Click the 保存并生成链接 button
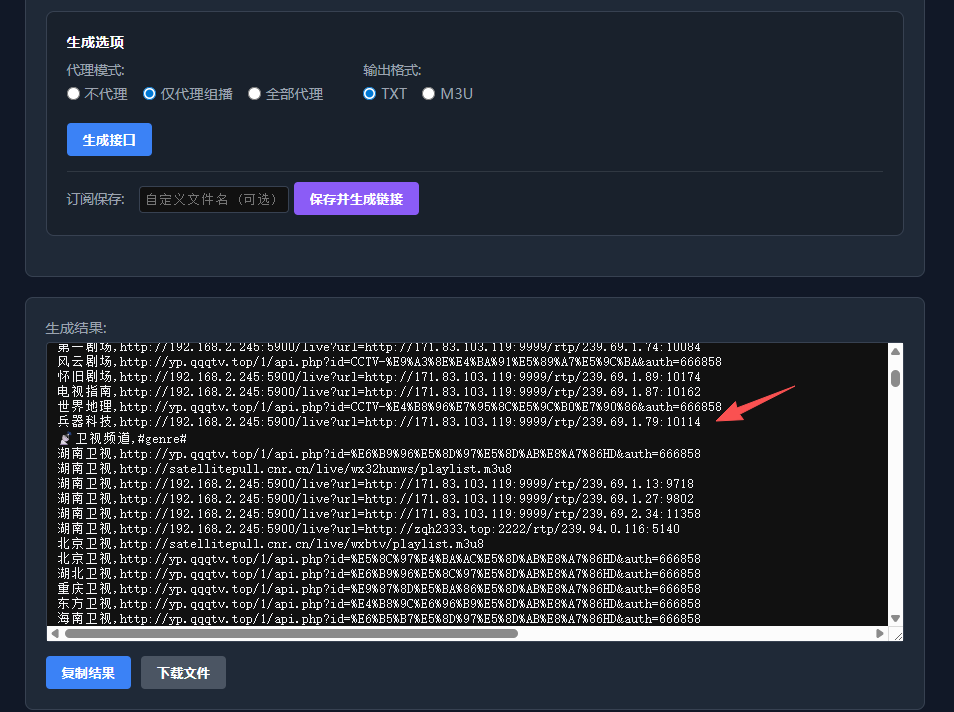This screenshot has height=712, width=954. [356, 198]
